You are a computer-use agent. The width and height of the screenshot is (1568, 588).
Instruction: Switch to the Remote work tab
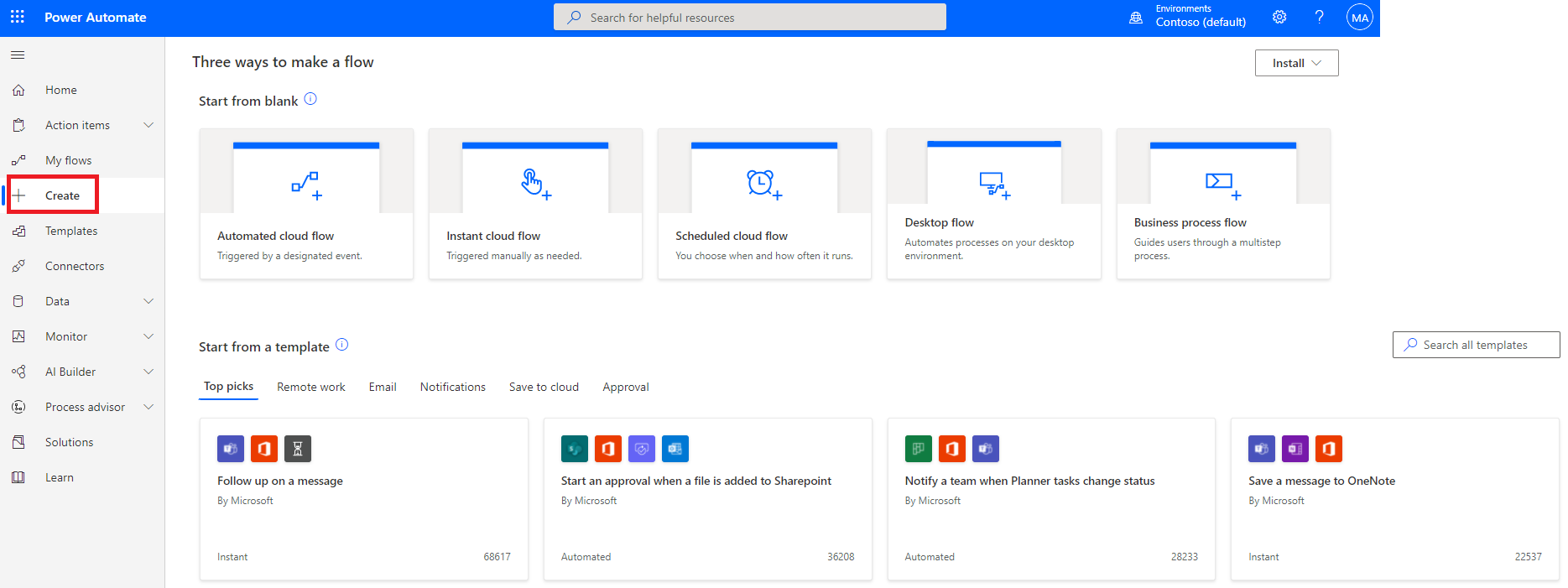(x=310, y=387)
